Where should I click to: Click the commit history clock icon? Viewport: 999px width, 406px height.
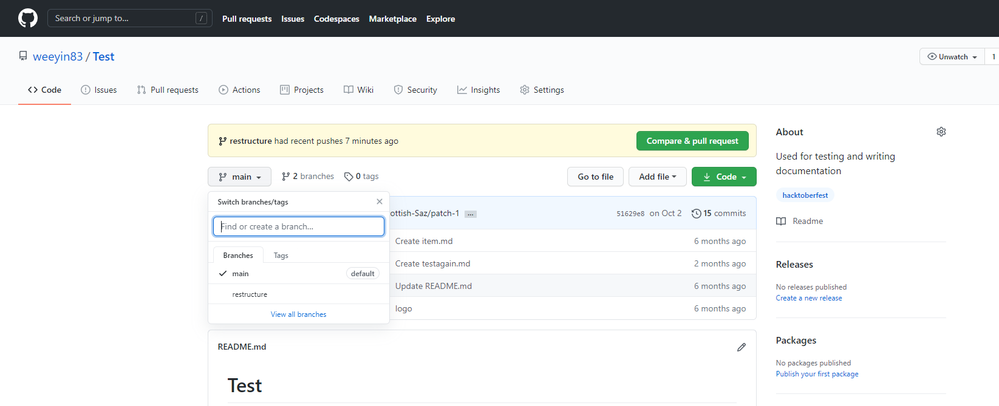tap(696, 213)
